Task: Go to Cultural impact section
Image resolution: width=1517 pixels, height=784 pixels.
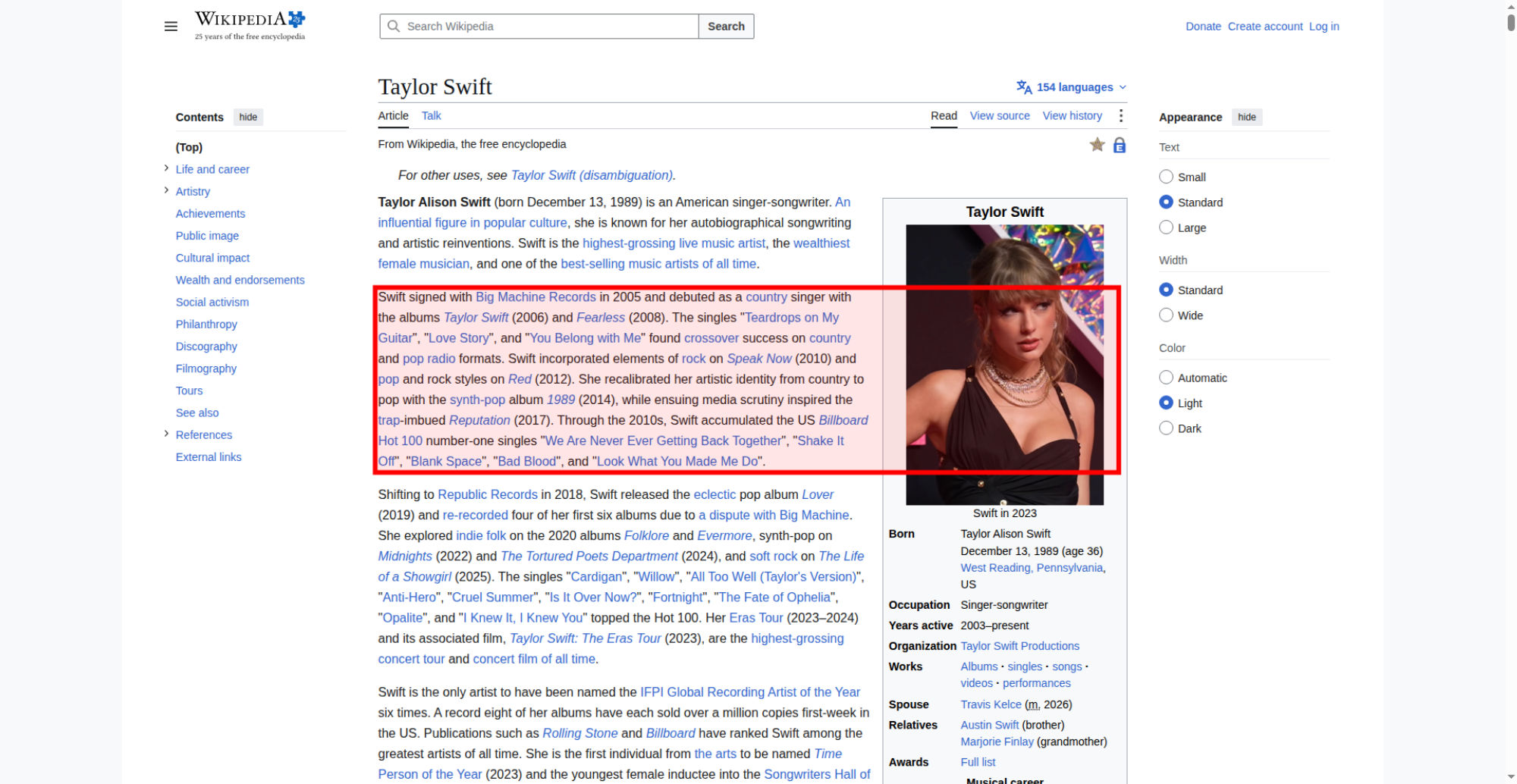Action: coord(212,258)
